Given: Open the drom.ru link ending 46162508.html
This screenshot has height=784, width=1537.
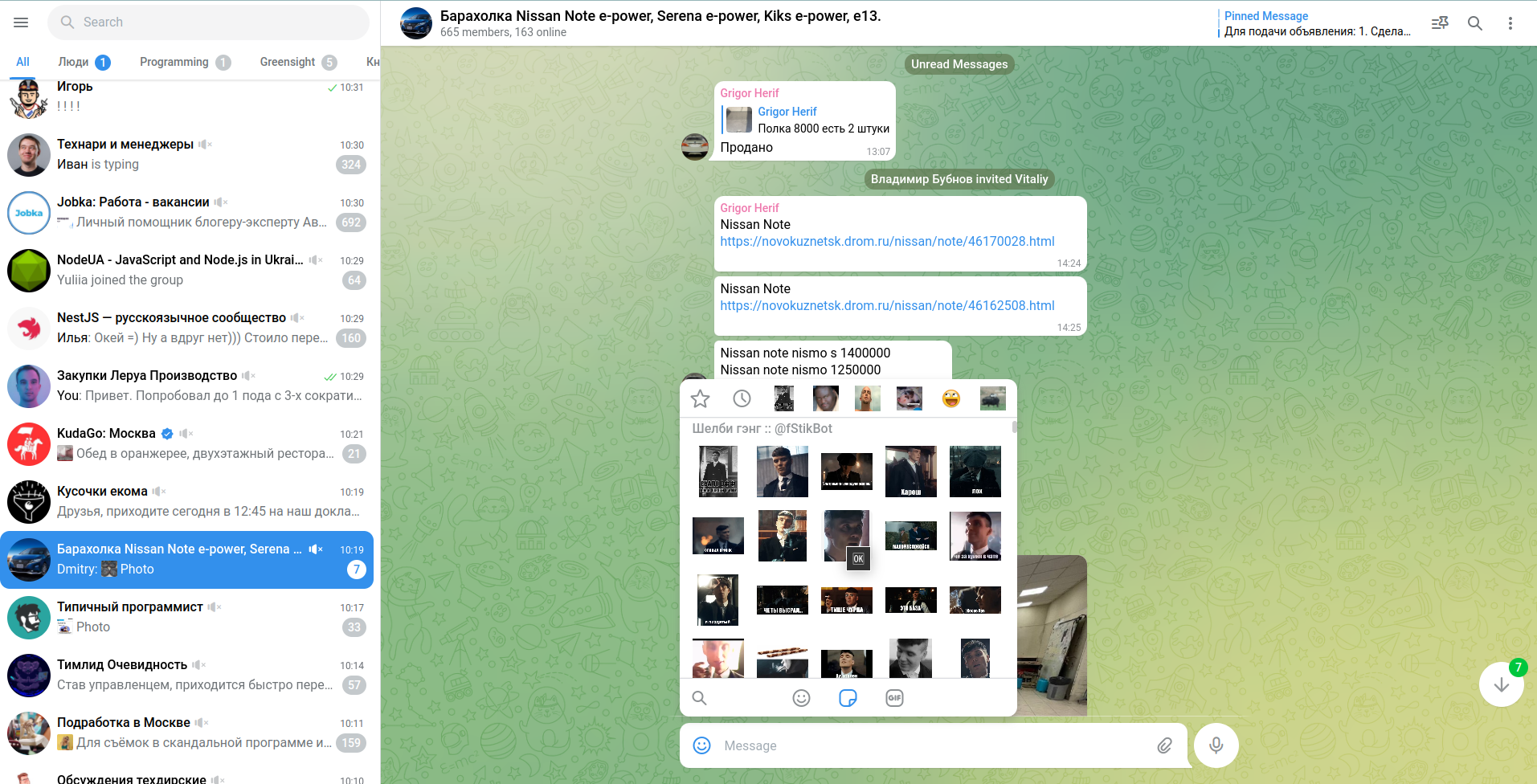Looking at the screenshot, I should (887, 306).
